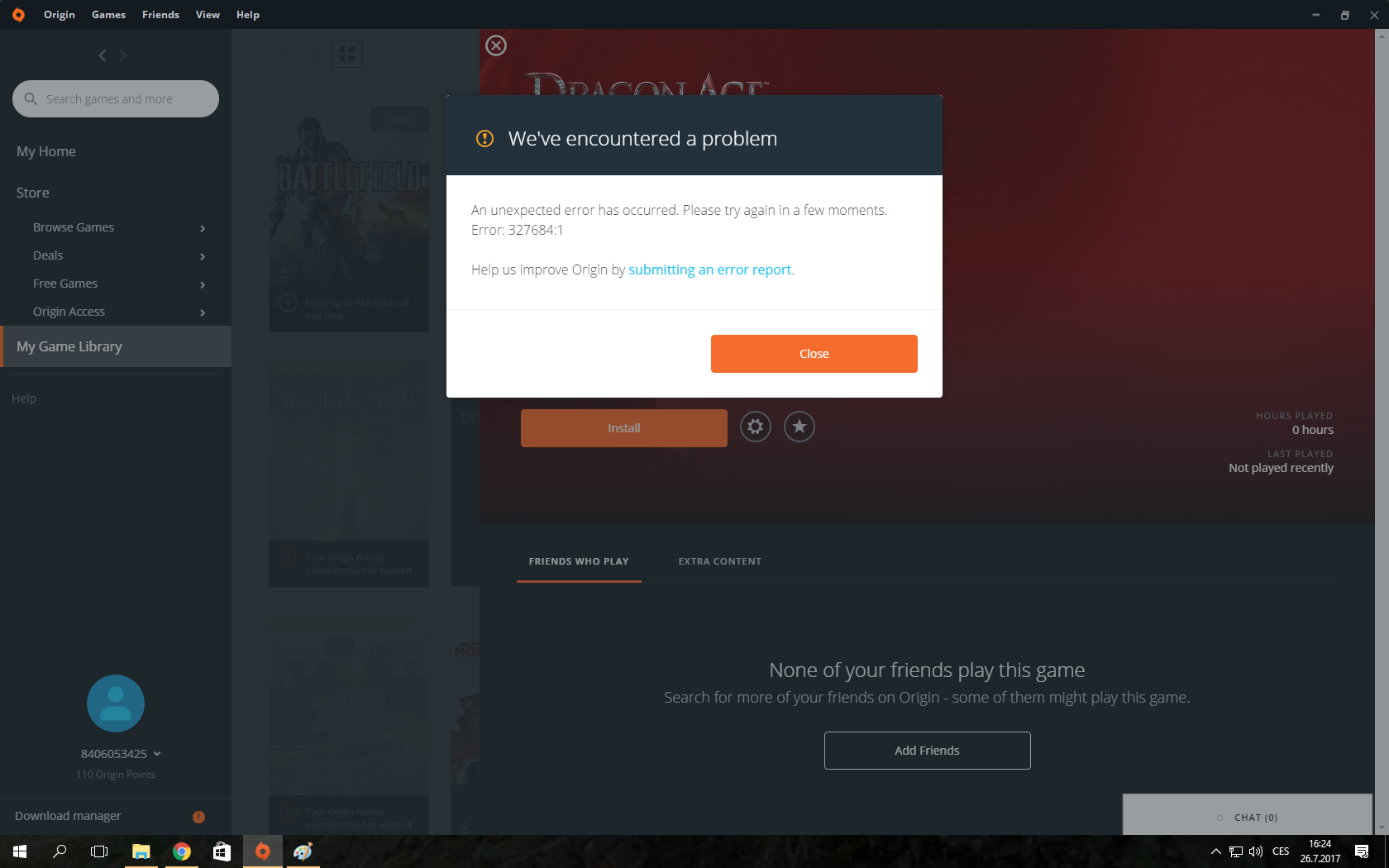Click the user avatar icon
The height and width of the screenshot is (868, 1389).
[116, 703]
